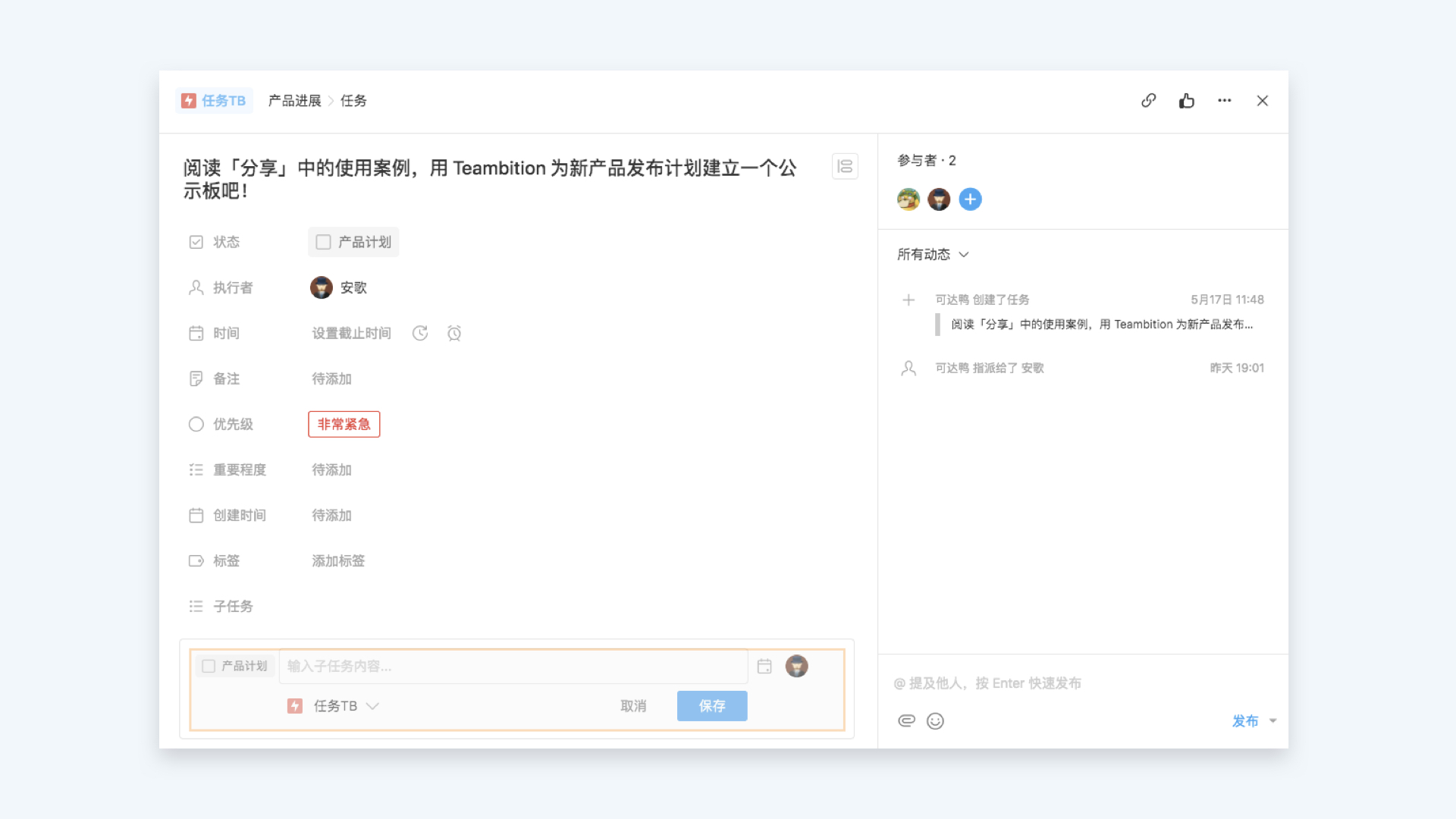Toggle subtask 产品计划 checkbox

(x=209, y=666)
